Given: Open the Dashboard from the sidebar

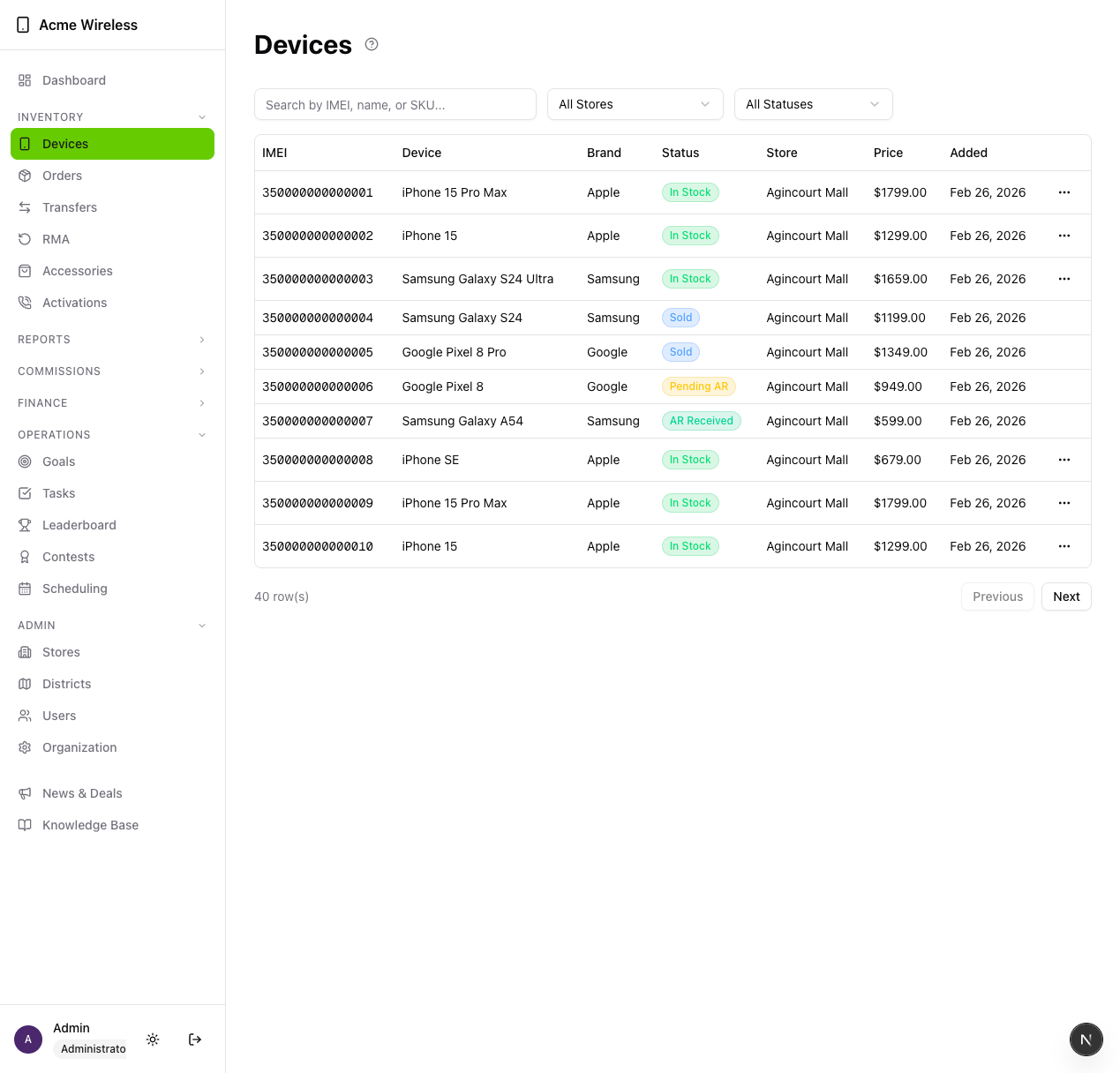Looking at the screenshot, I should pos(73,80).
